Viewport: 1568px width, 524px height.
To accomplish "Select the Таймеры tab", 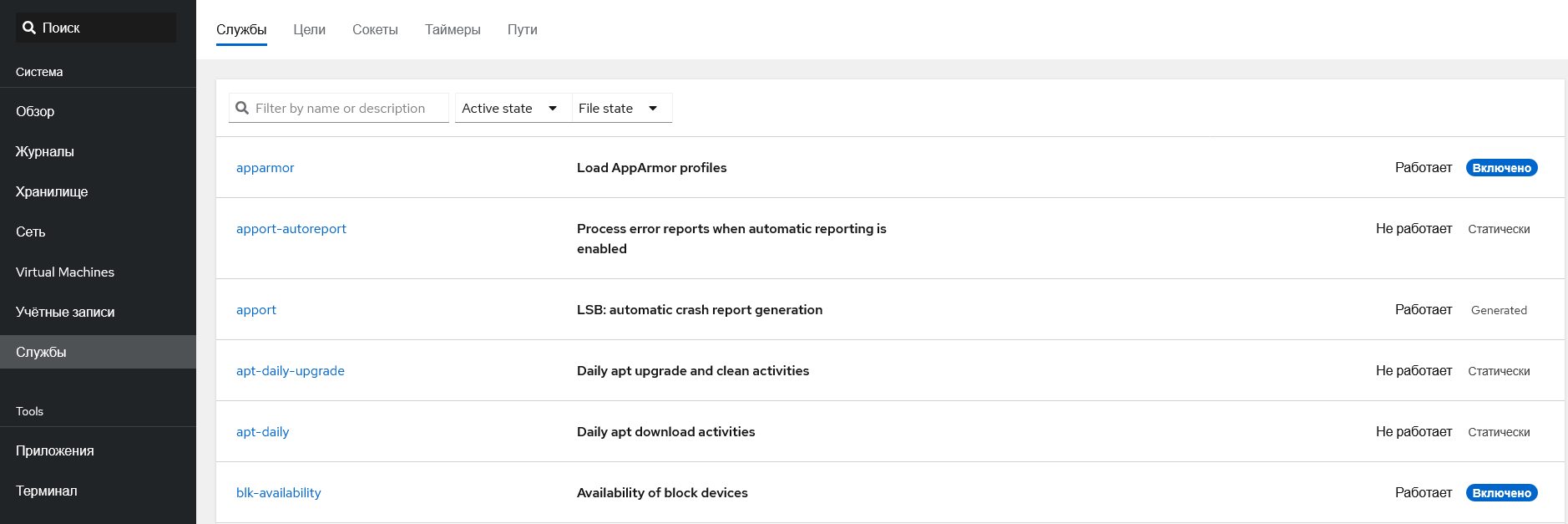I will pyautogui.click(x=453, y=29).
